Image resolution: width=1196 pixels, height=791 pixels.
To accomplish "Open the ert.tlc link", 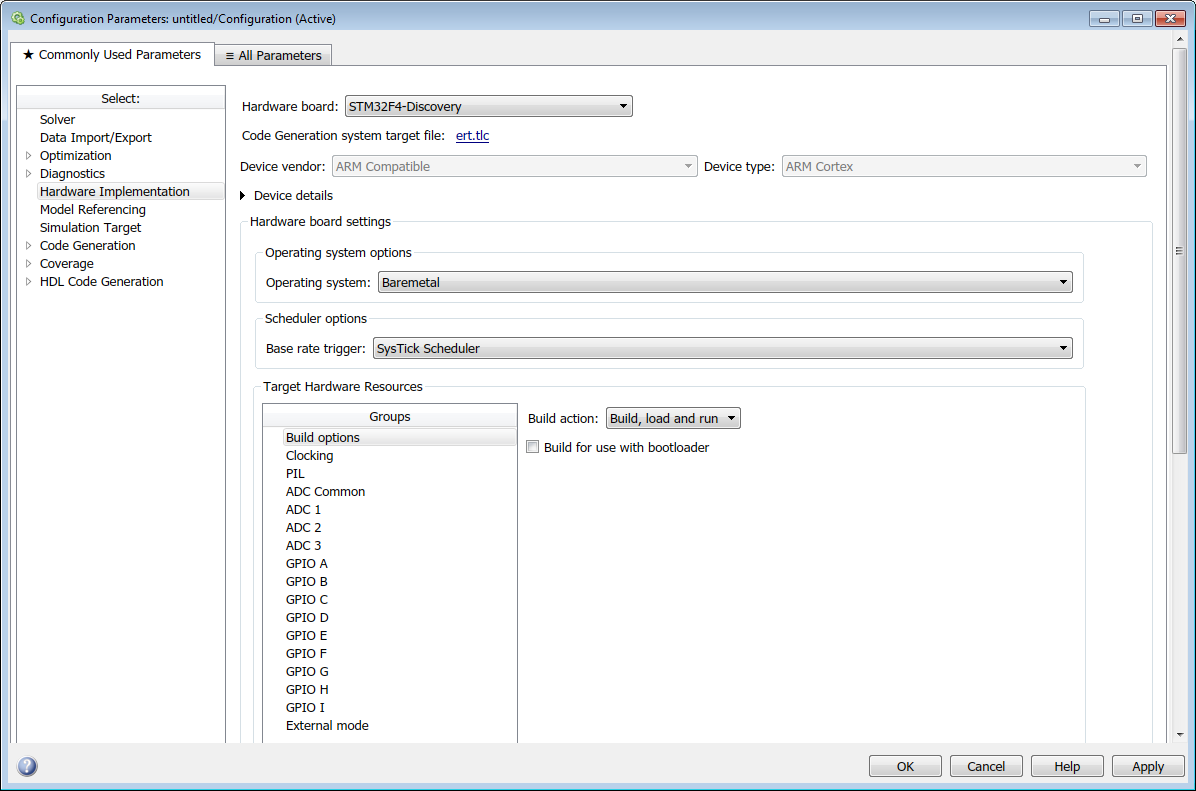I will [472, 135].
